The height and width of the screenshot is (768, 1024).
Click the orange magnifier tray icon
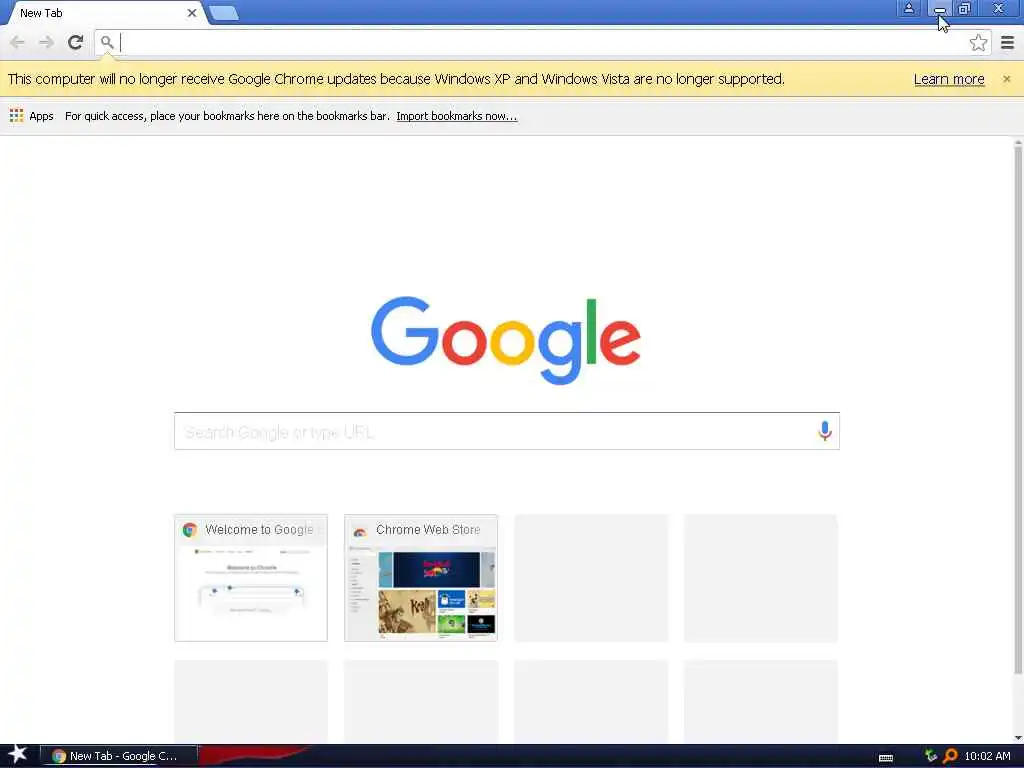[x=950, y=756]
